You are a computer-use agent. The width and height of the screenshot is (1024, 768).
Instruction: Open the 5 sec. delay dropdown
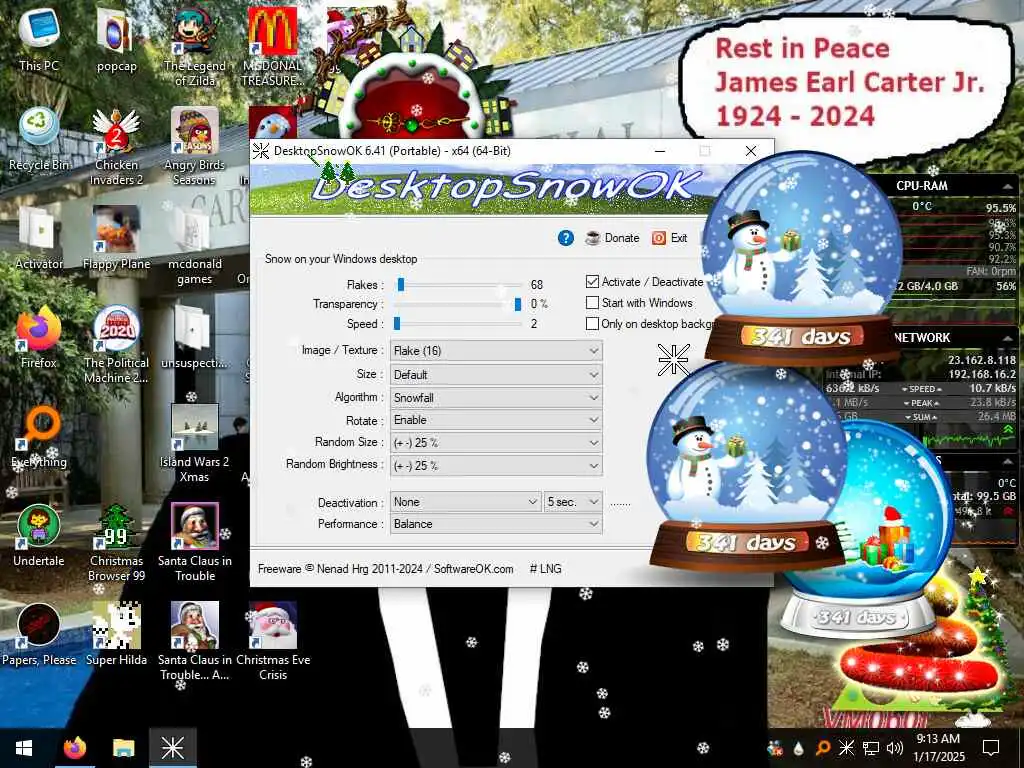point(573,502)
